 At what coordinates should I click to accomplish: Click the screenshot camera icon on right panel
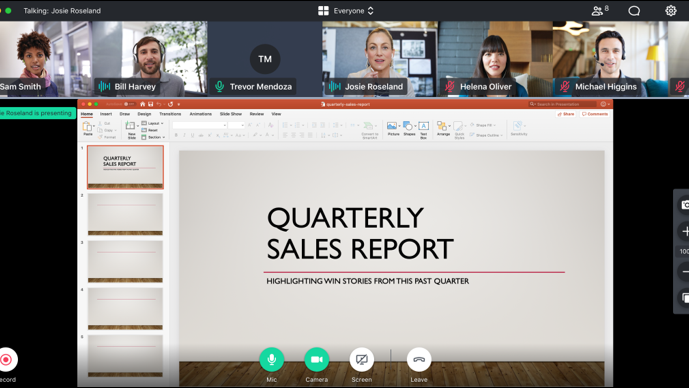685,205
